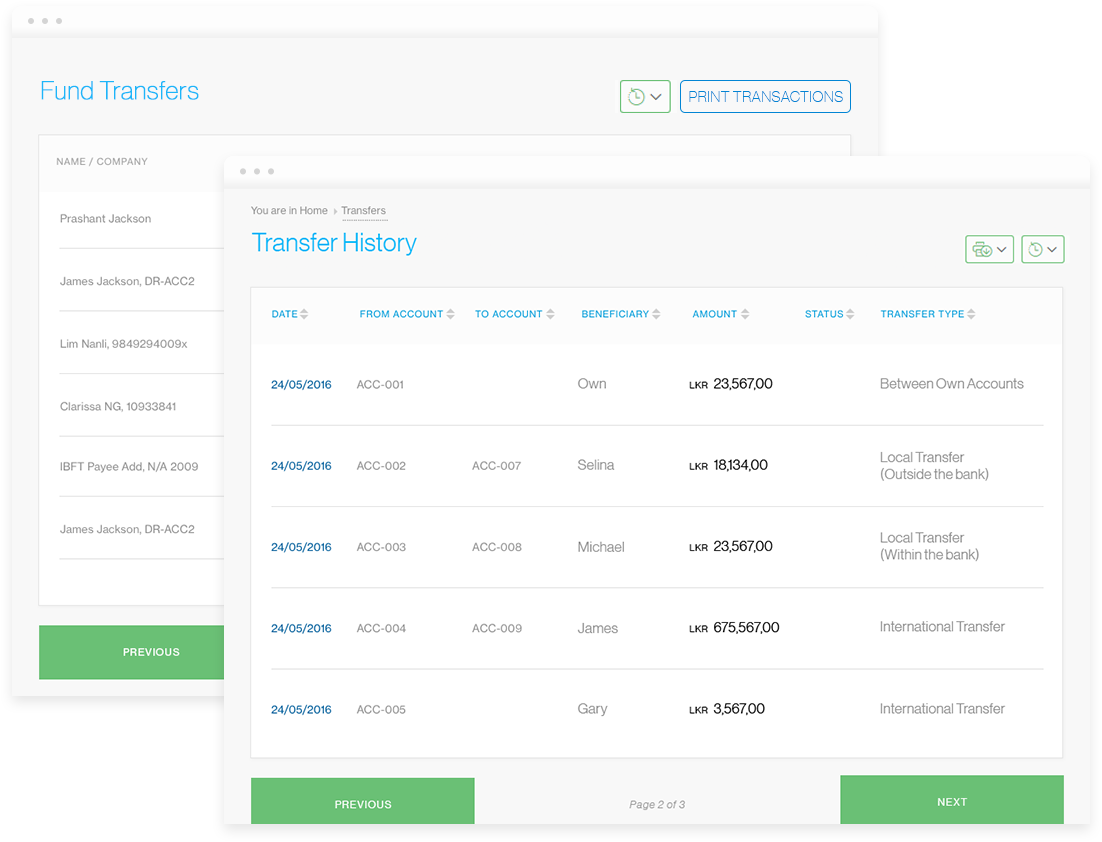Image resolution: width=1102 pixels, height=842 pixels.
Task: Sort by Date column arrows
Action: (304, 314)
